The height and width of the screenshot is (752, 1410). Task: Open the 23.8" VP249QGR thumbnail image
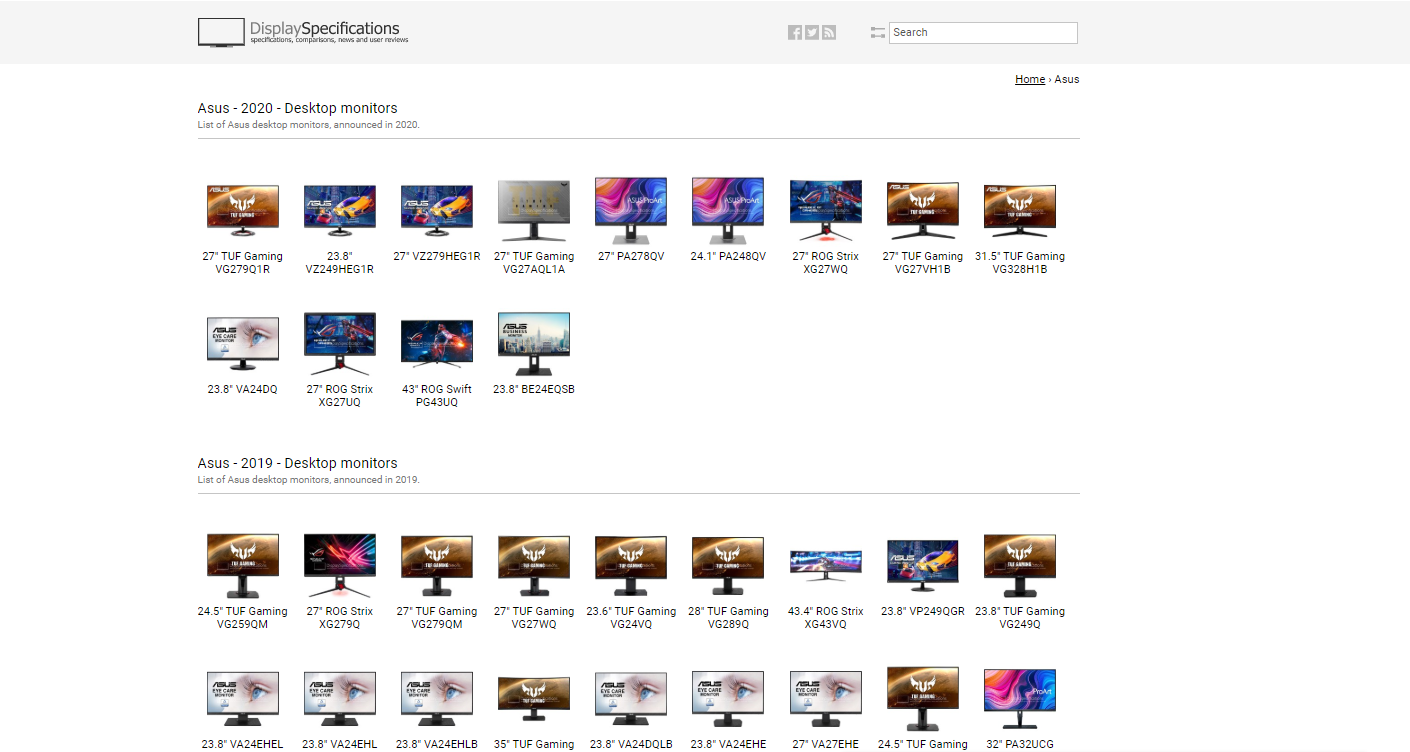tap(922, 563)
